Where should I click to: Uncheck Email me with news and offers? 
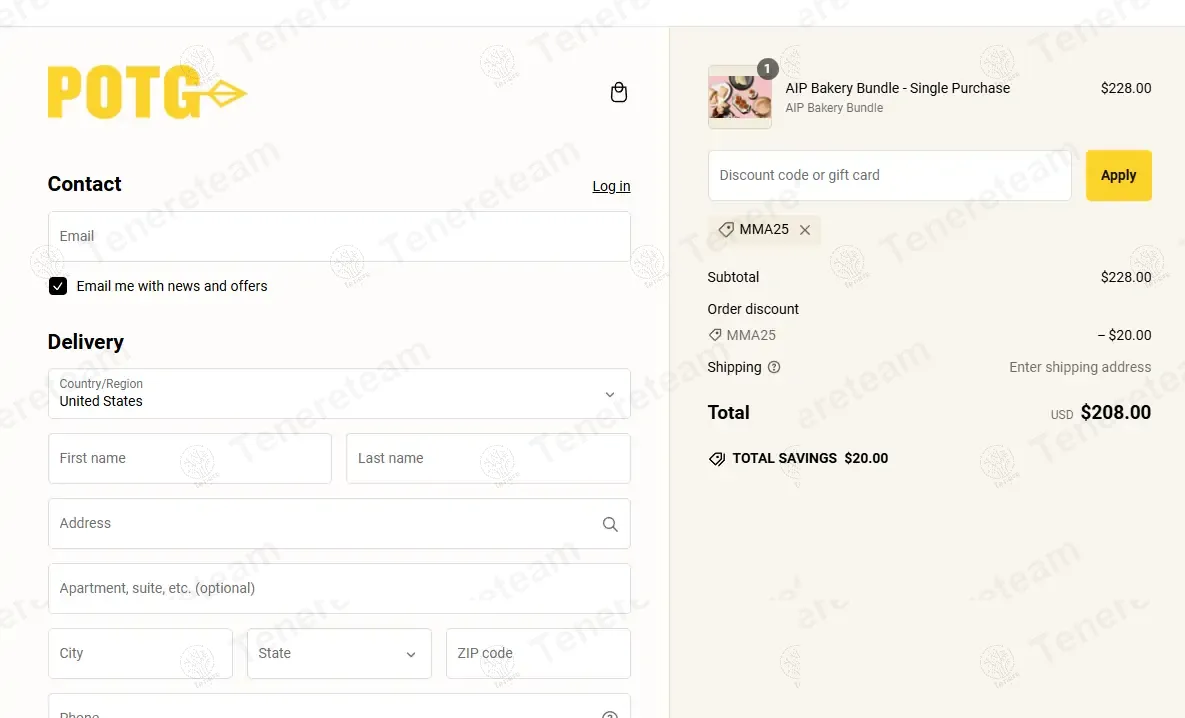tap(58, 286)
